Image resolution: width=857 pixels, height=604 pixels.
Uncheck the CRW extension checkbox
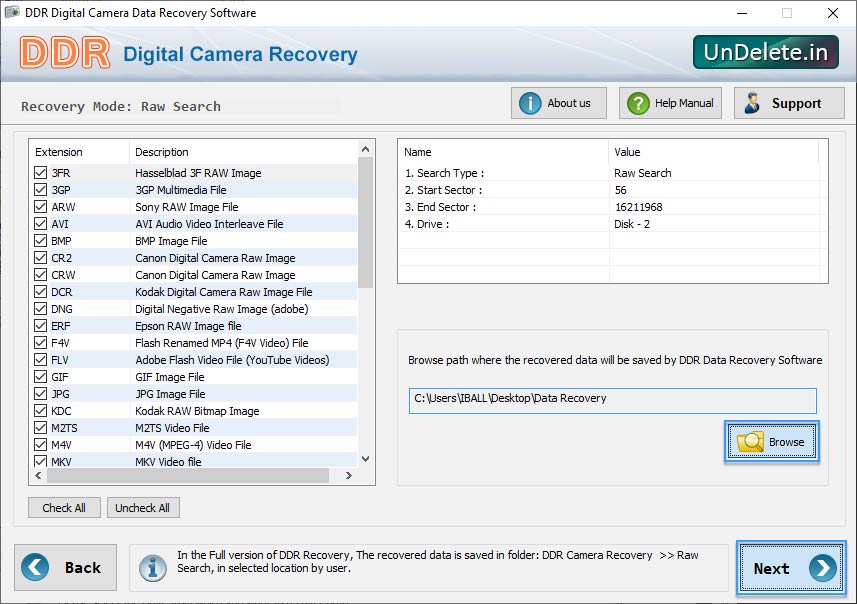(x=40, y=274)
